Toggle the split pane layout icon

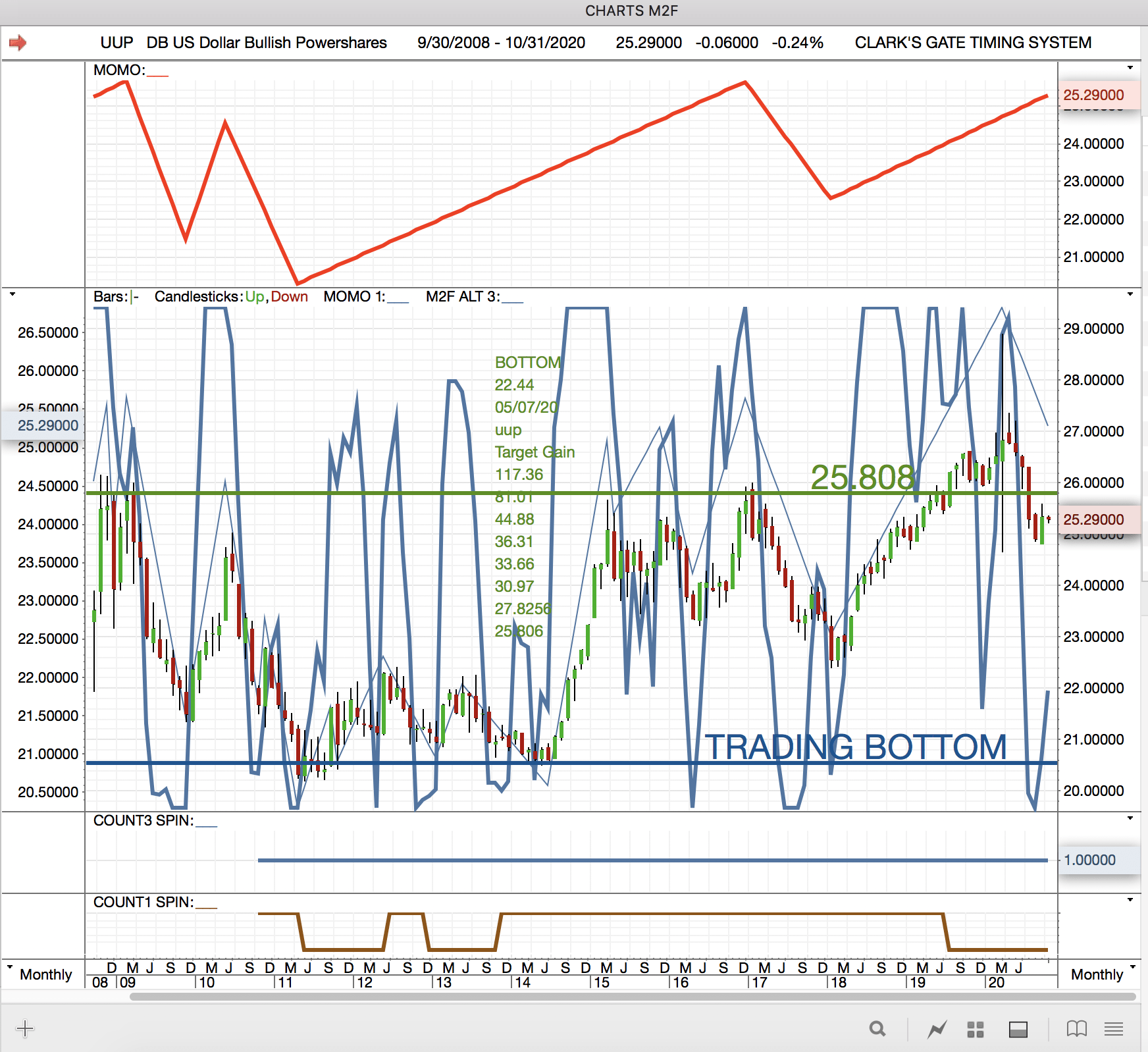click(x=1018, y=1029)
